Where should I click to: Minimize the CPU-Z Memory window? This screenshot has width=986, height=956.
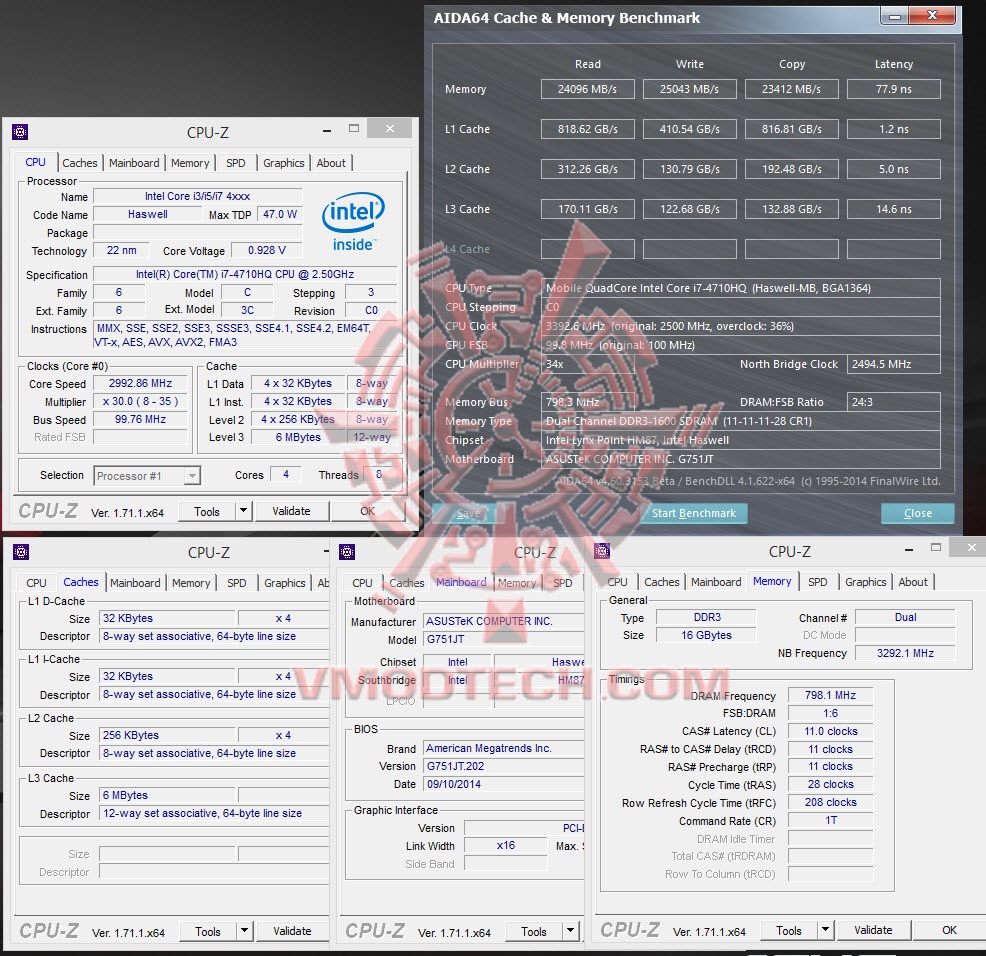point(909,550)
